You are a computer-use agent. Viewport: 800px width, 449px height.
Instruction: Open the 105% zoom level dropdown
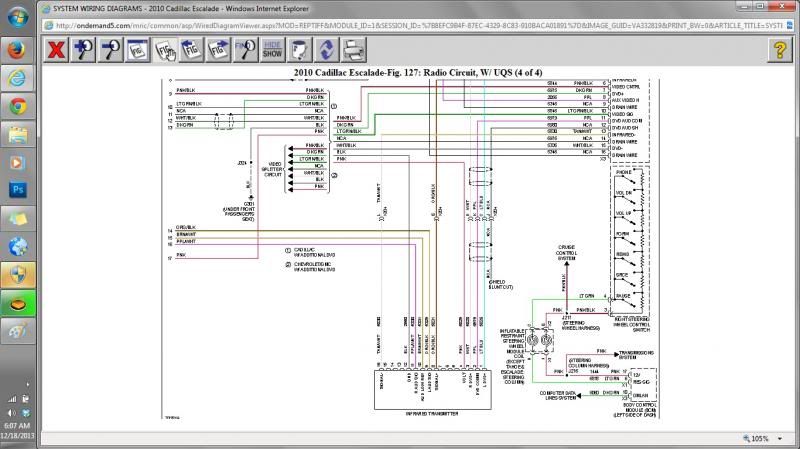(780, 439)
